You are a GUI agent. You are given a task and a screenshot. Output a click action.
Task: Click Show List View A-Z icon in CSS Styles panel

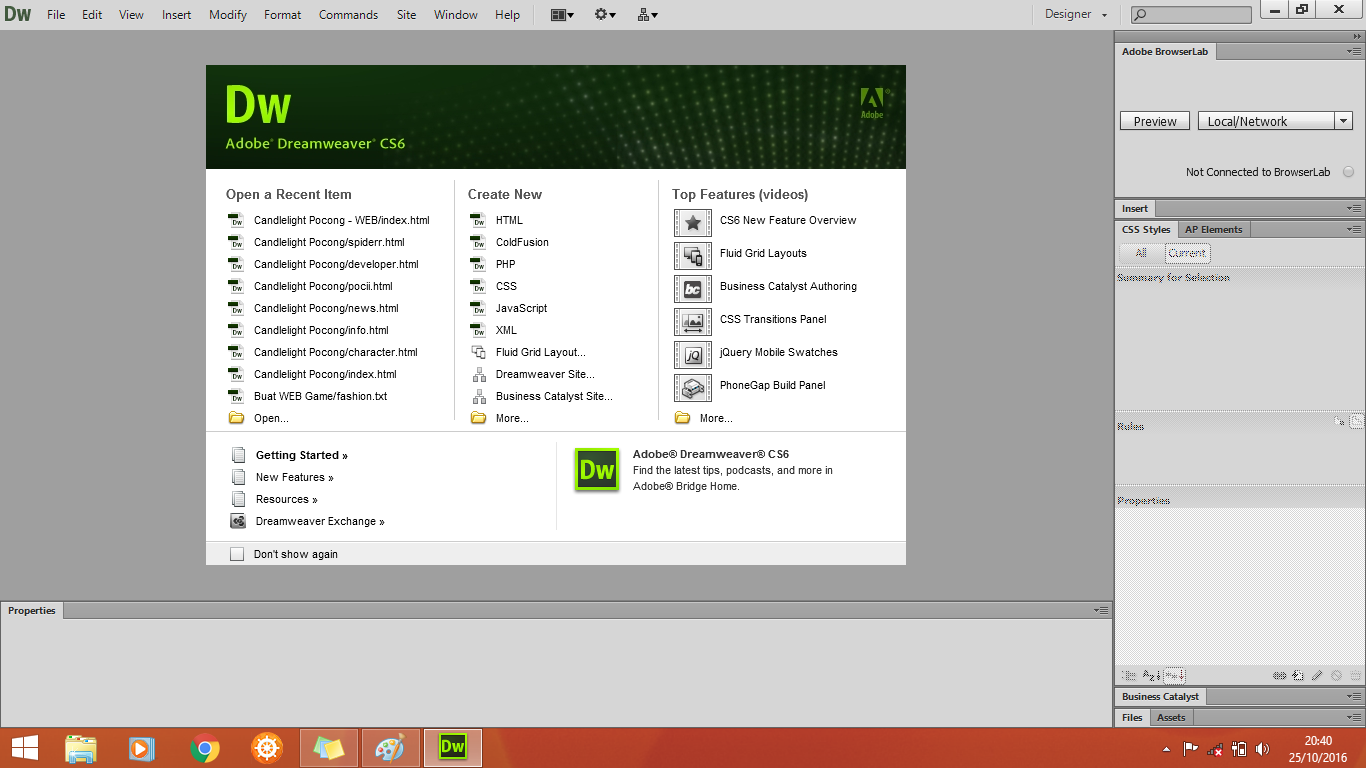[x=1151, y=675]
